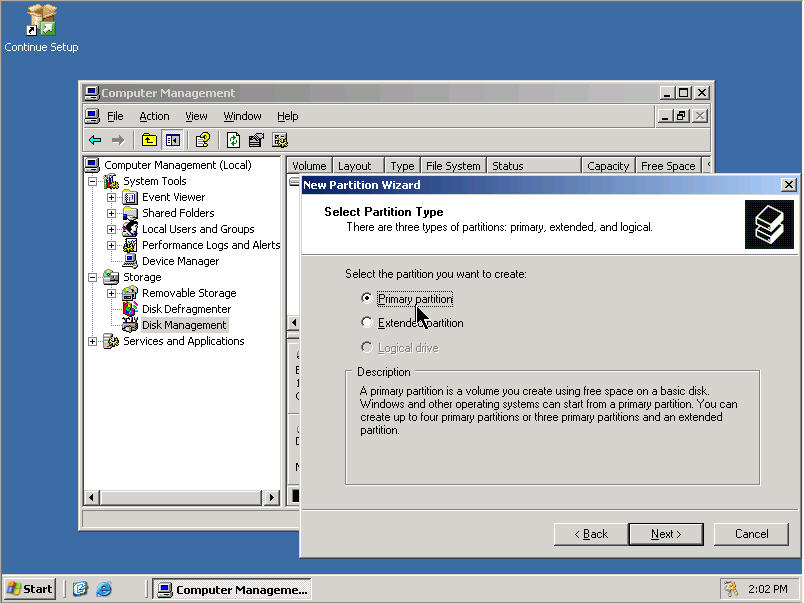Click the Event Viewer icon in tree
This screenshot has height=603, width=804.
click(130, 197)
